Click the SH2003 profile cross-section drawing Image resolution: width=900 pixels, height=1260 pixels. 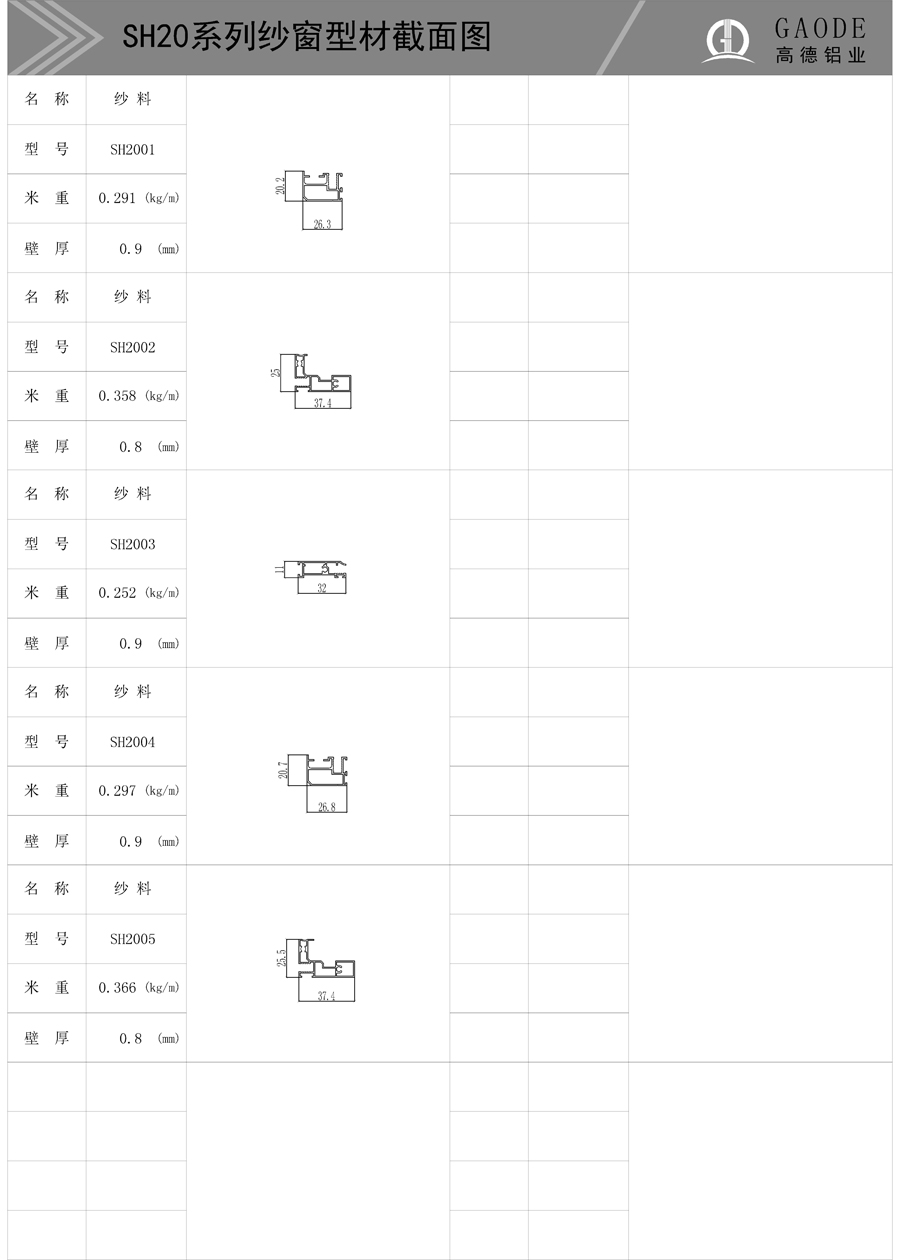(315, 577)
